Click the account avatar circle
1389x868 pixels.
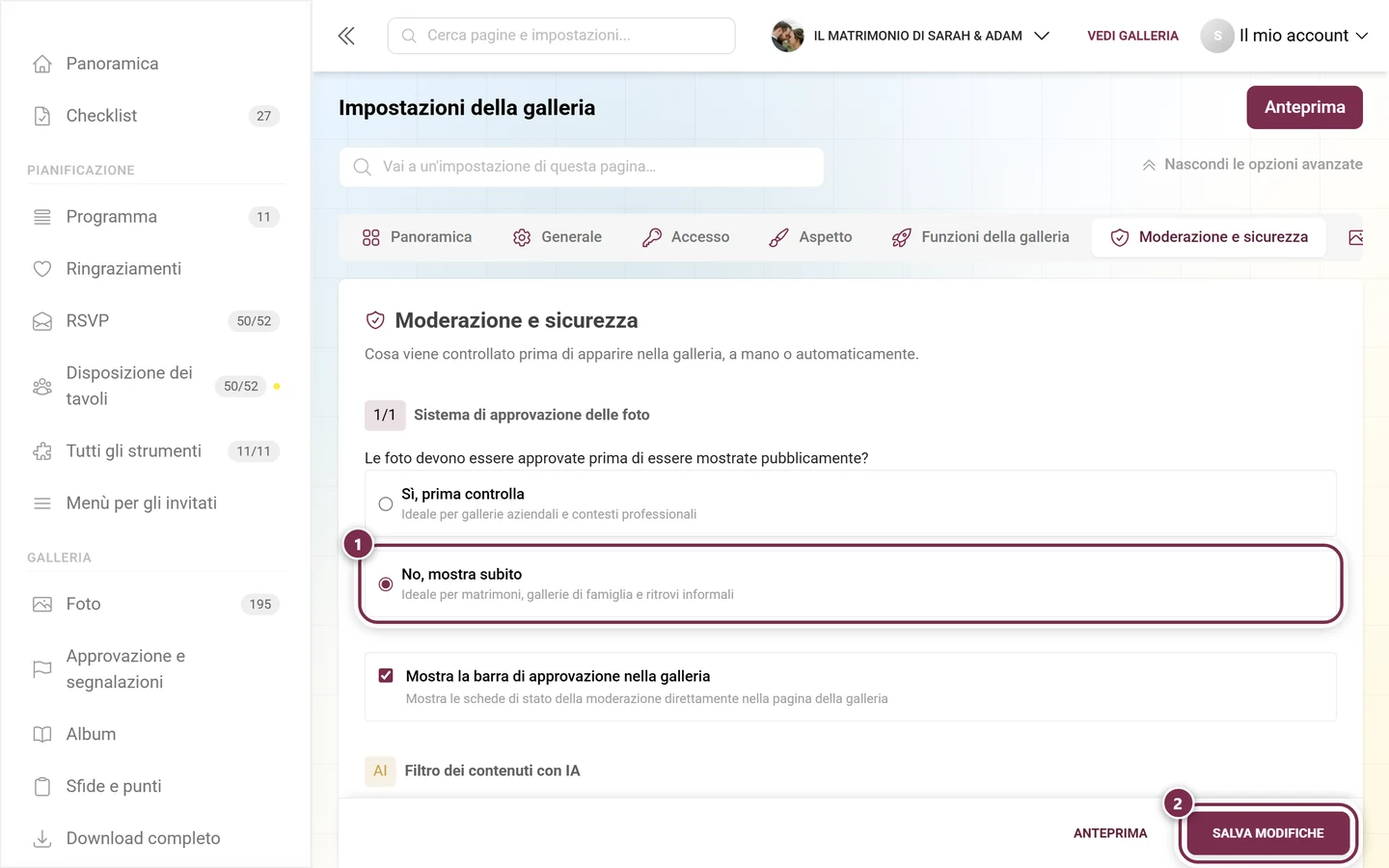[1217, 36]
